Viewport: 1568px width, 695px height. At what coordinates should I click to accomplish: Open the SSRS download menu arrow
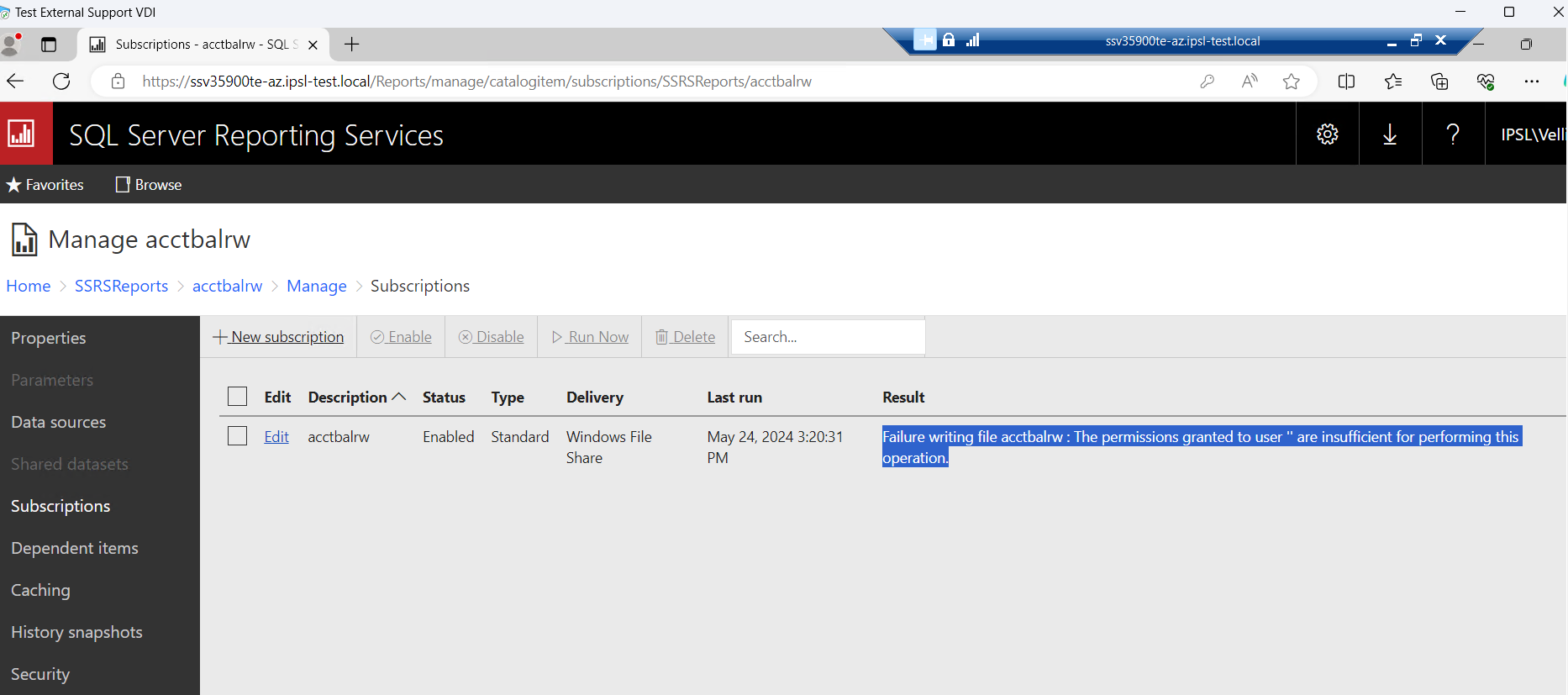click(x=1390, y=134)
